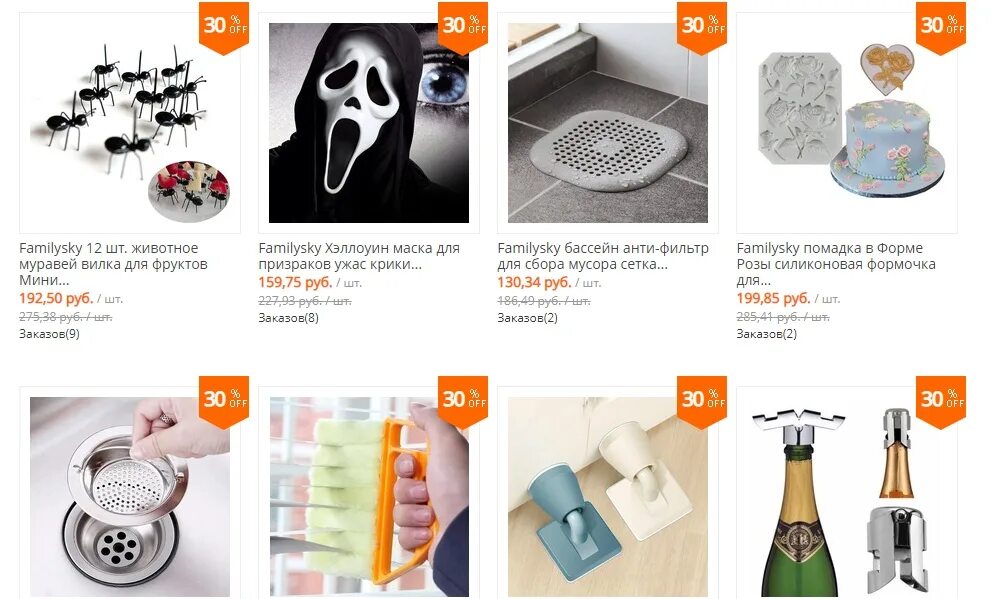The height and width of the screenshot is (599, 992).
Task: Open the 'Familysky помадка в Форме Розы' title link
Action: click(x=836, y=264)
